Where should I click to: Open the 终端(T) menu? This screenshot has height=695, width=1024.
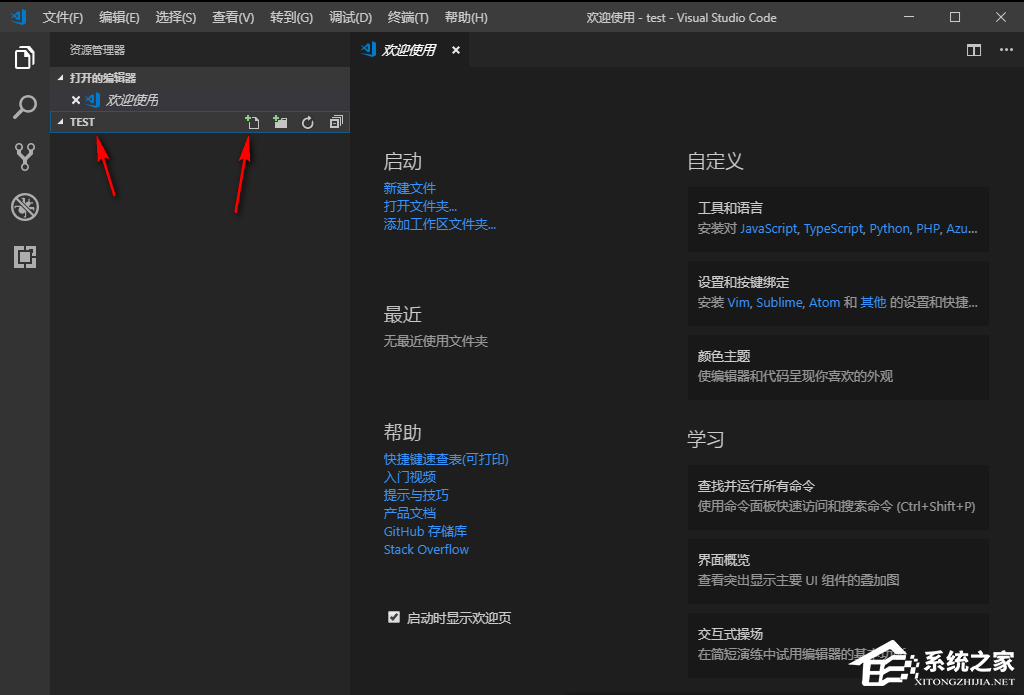coord(408,17)
